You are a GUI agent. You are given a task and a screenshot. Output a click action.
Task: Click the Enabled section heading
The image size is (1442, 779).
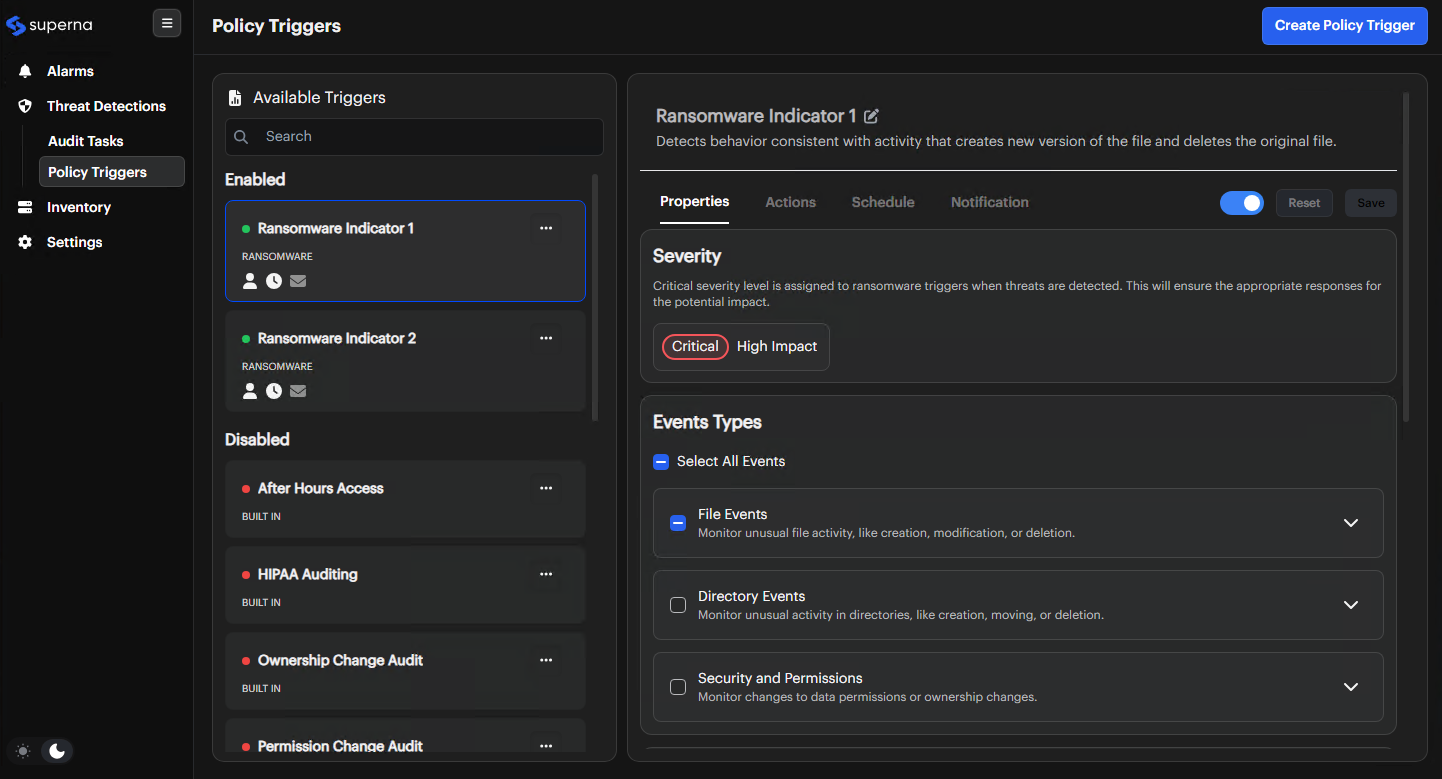pos(255,180)
